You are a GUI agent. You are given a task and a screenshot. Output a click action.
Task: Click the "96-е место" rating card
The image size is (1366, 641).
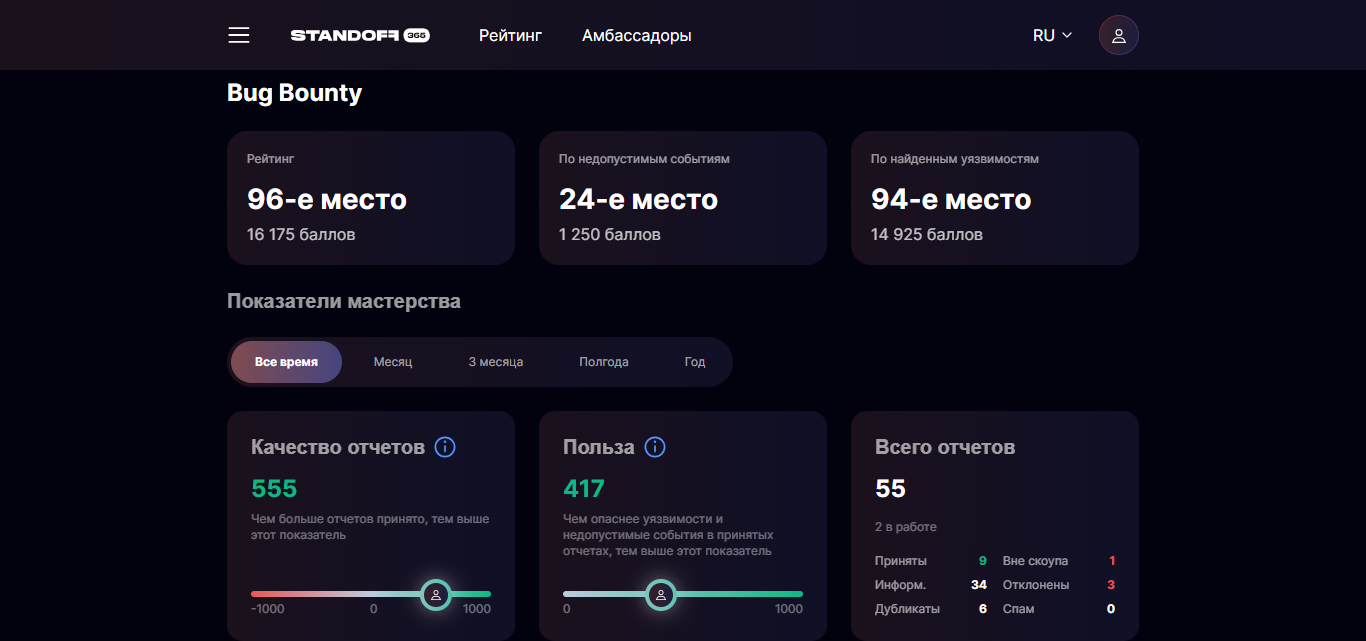(370, 197)
